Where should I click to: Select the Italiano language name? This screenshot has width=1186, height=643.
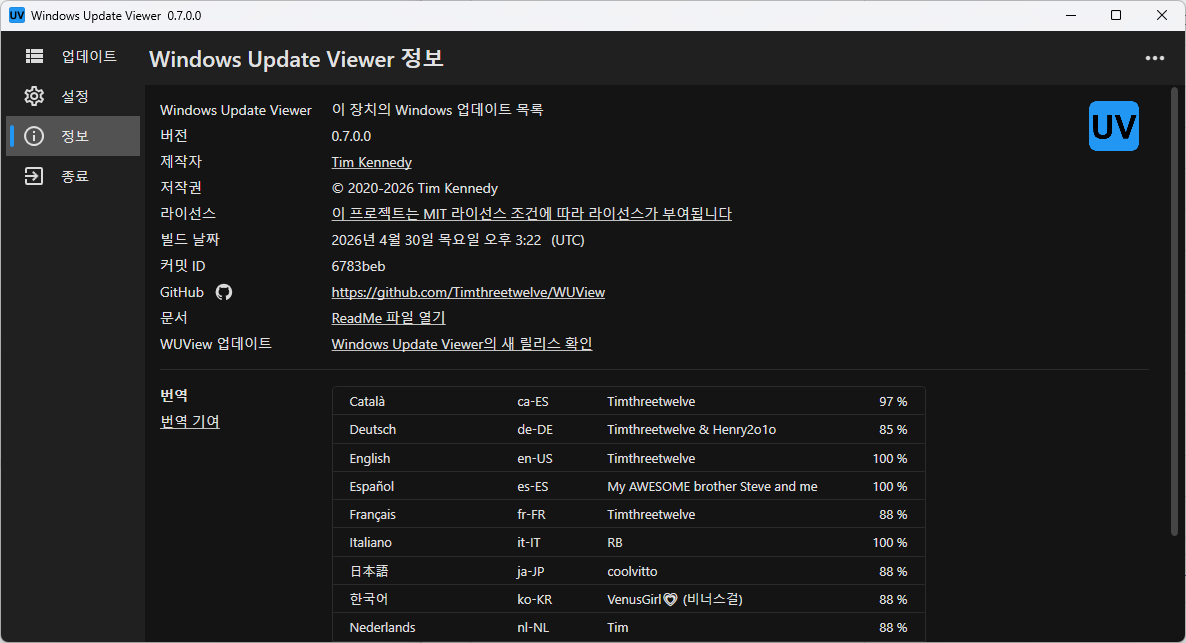[x=371, y=542]
